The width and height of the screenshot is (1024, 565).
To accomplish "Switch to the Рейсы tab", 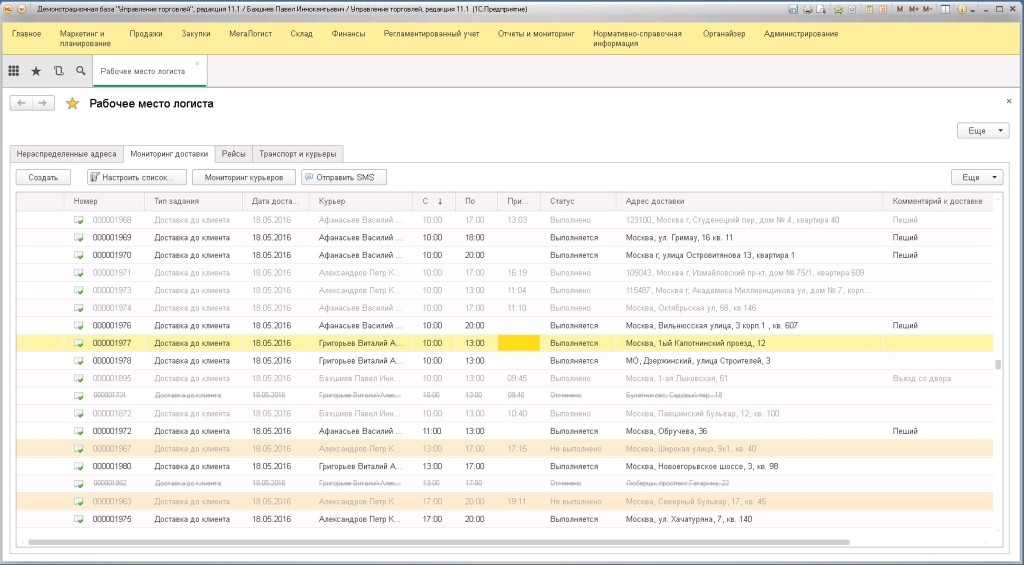I will (233, 154).
